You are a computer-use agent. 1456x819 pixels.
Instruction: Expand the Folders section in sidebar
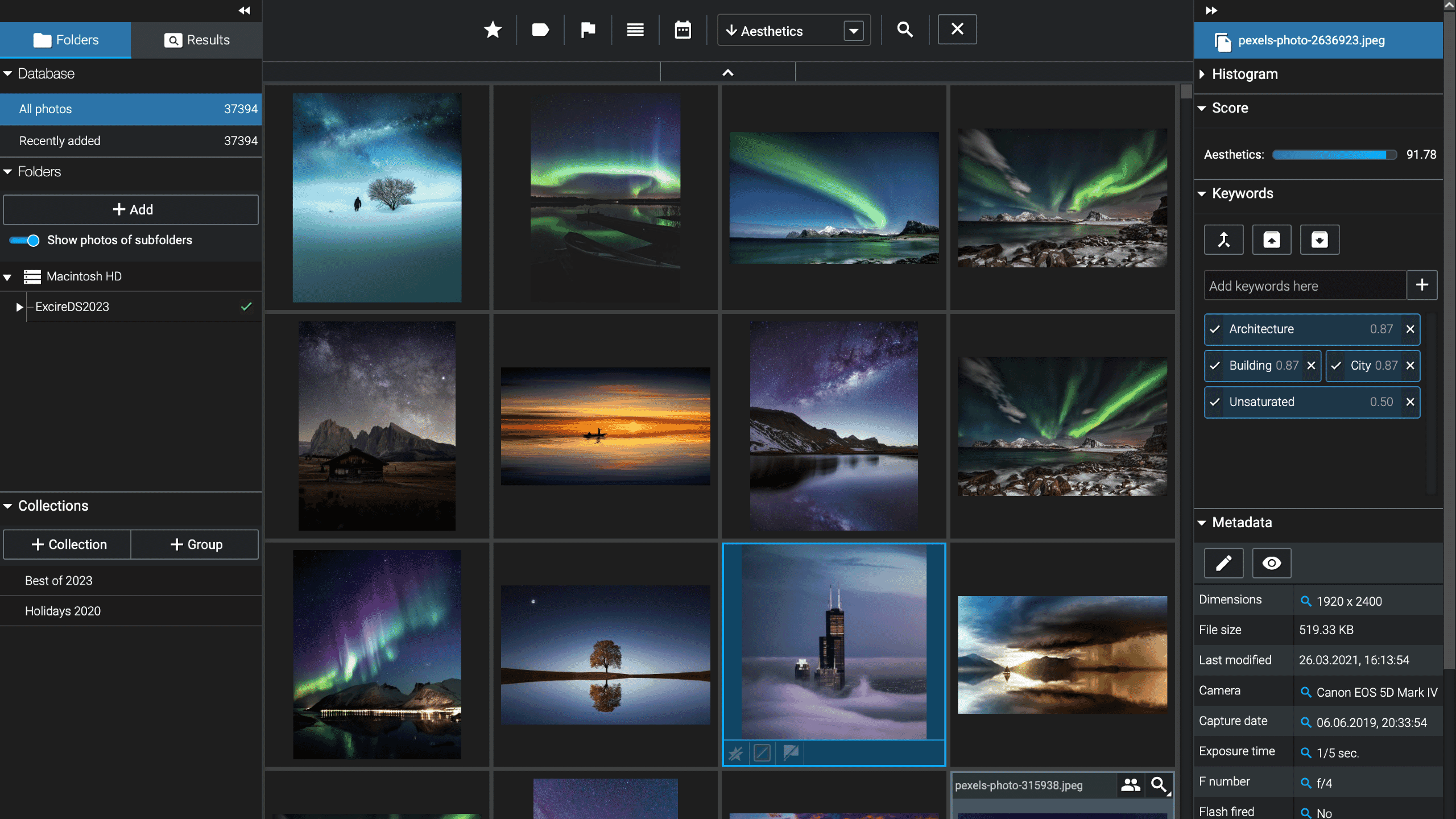pyautogui.click(x=8, y=171)
